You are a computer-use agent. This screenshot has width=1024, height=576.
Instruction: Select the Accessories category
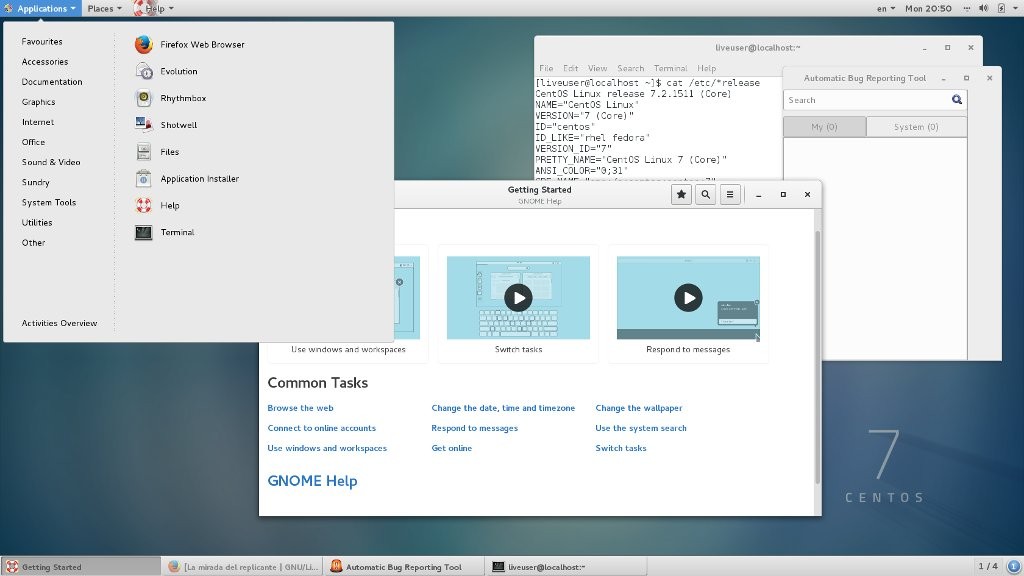tap(44, 61)
